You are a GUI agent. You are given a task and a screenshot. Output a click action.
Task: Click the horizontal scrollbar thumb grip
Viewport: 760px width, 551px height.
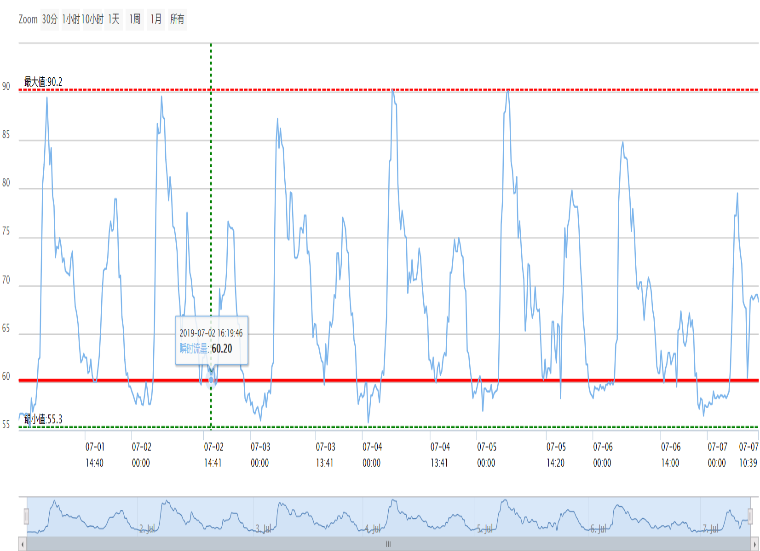[389, 544]
